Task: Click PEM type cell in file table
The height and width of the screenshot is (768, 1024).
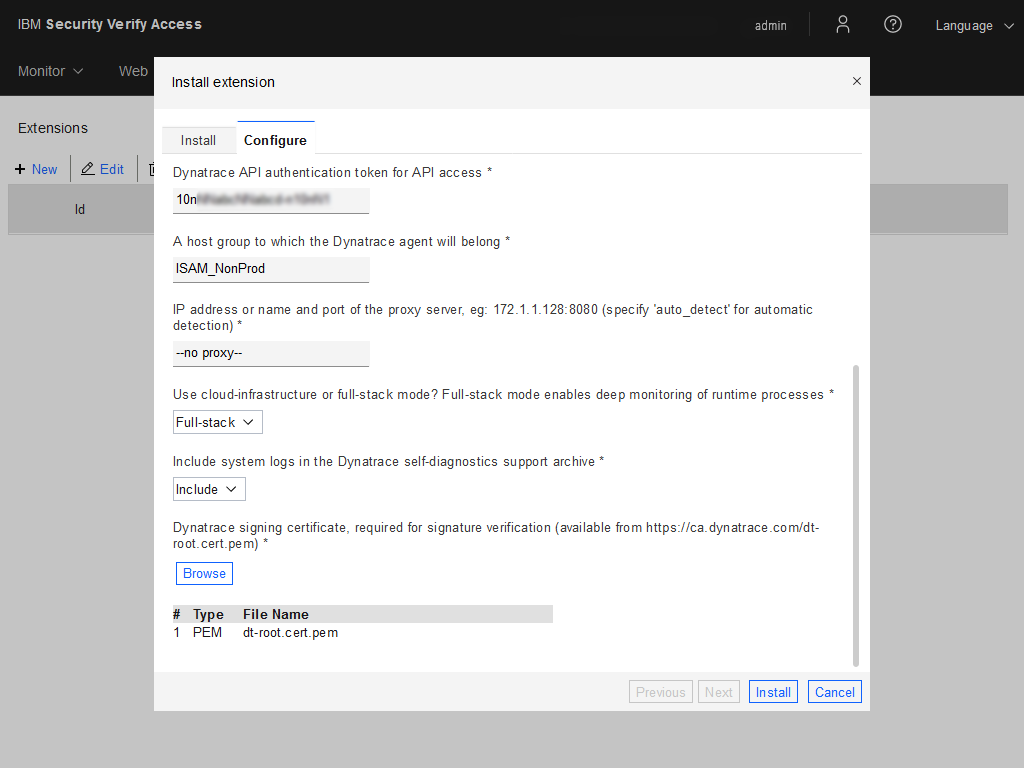Action: tap(207, 632)
